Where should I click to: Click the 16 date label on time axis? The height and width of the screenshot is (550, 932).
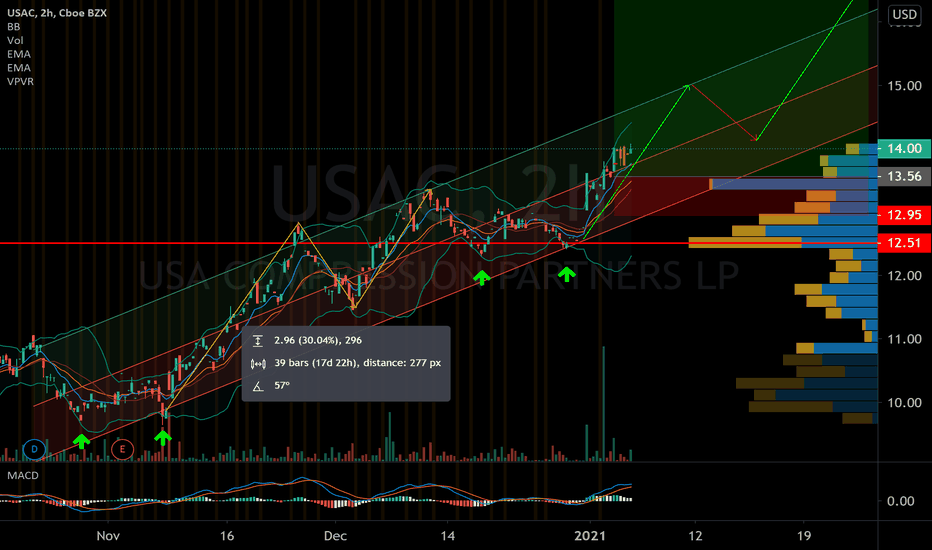pos(226,536)
